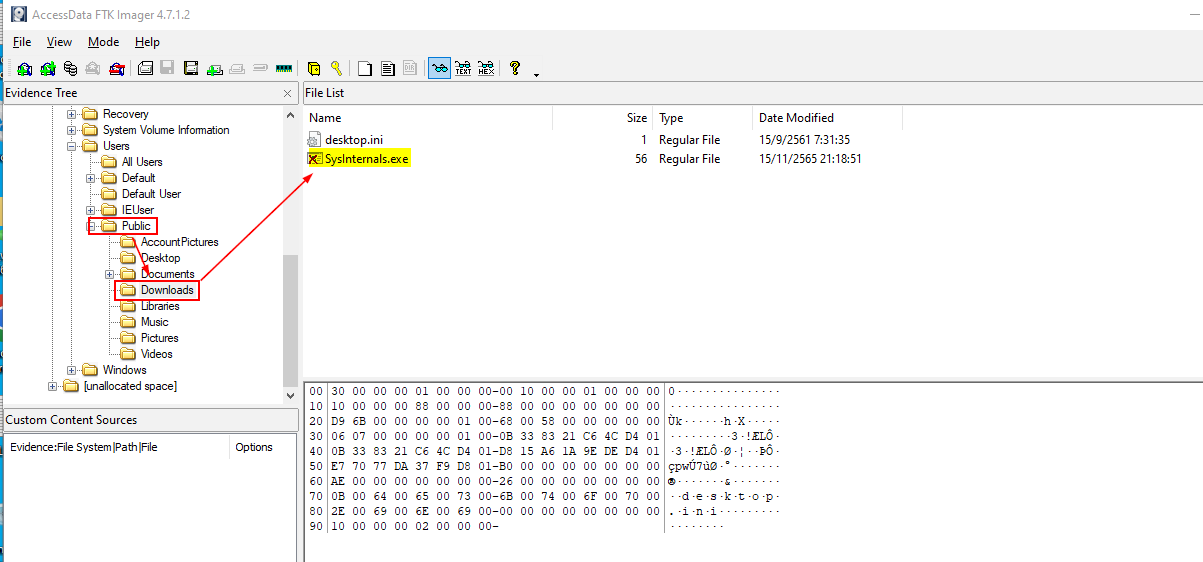Image resolution: width=1203 pixels, height=562 pixels.
Task: Expand the Documents folder node
Action: click(x=110, y=274)
